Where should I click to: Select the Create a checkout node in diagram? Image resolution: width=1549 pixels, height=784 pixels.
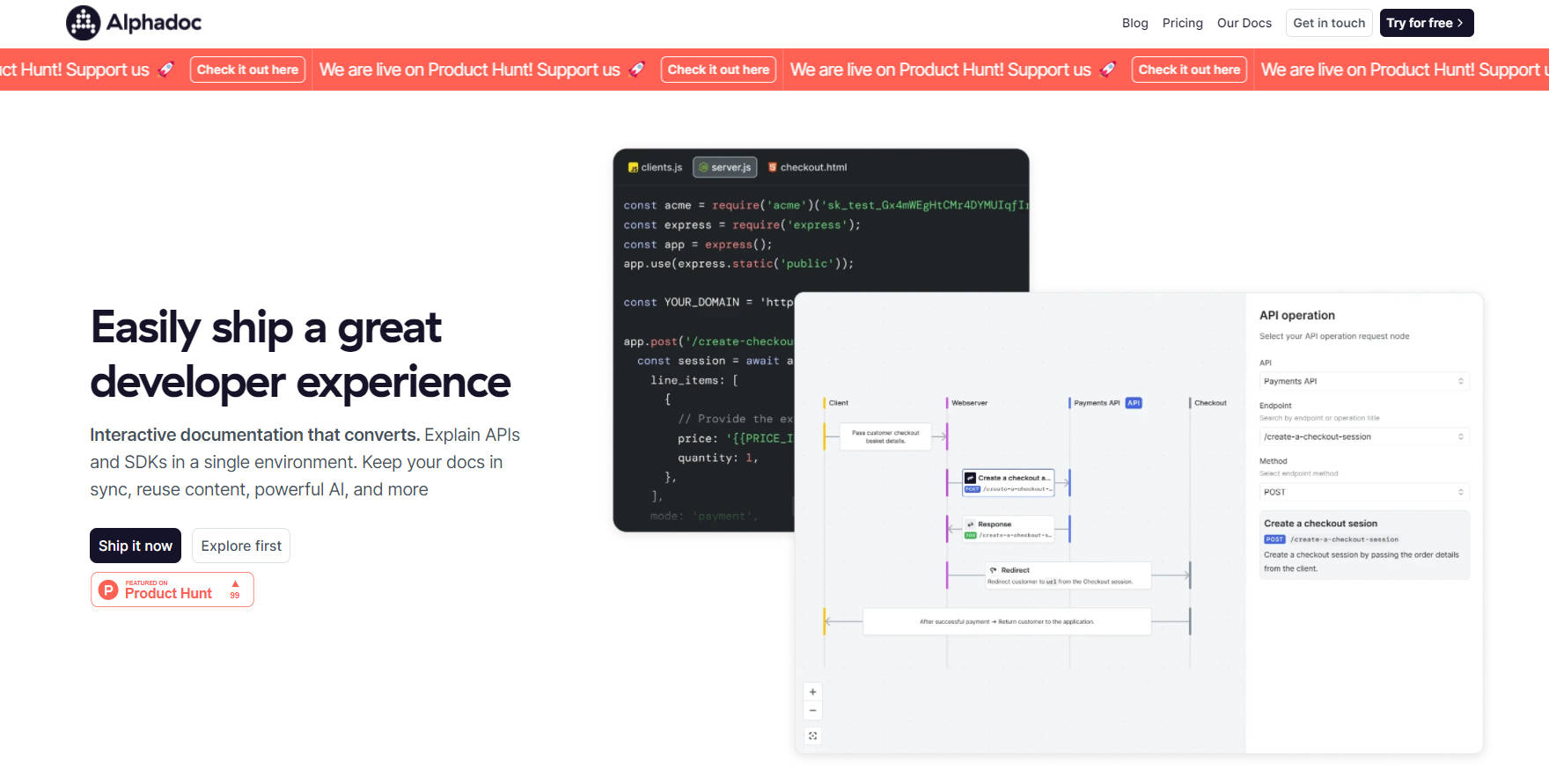coord(1008,482)
